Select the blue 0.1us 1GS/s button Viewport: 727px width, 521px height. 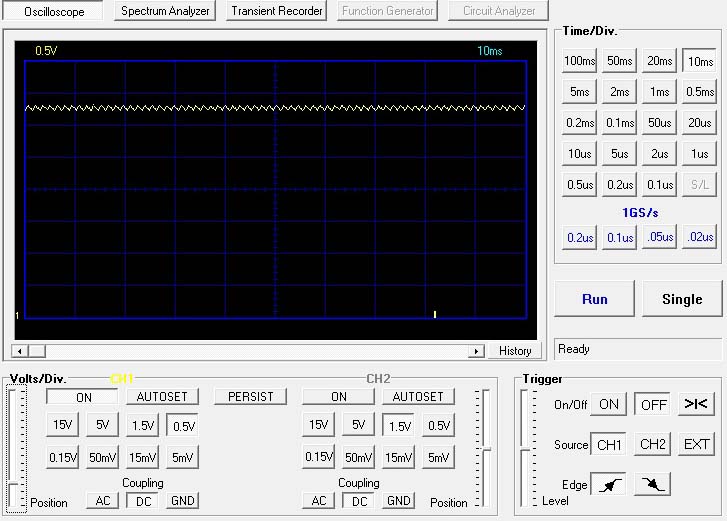click(619, 237)
